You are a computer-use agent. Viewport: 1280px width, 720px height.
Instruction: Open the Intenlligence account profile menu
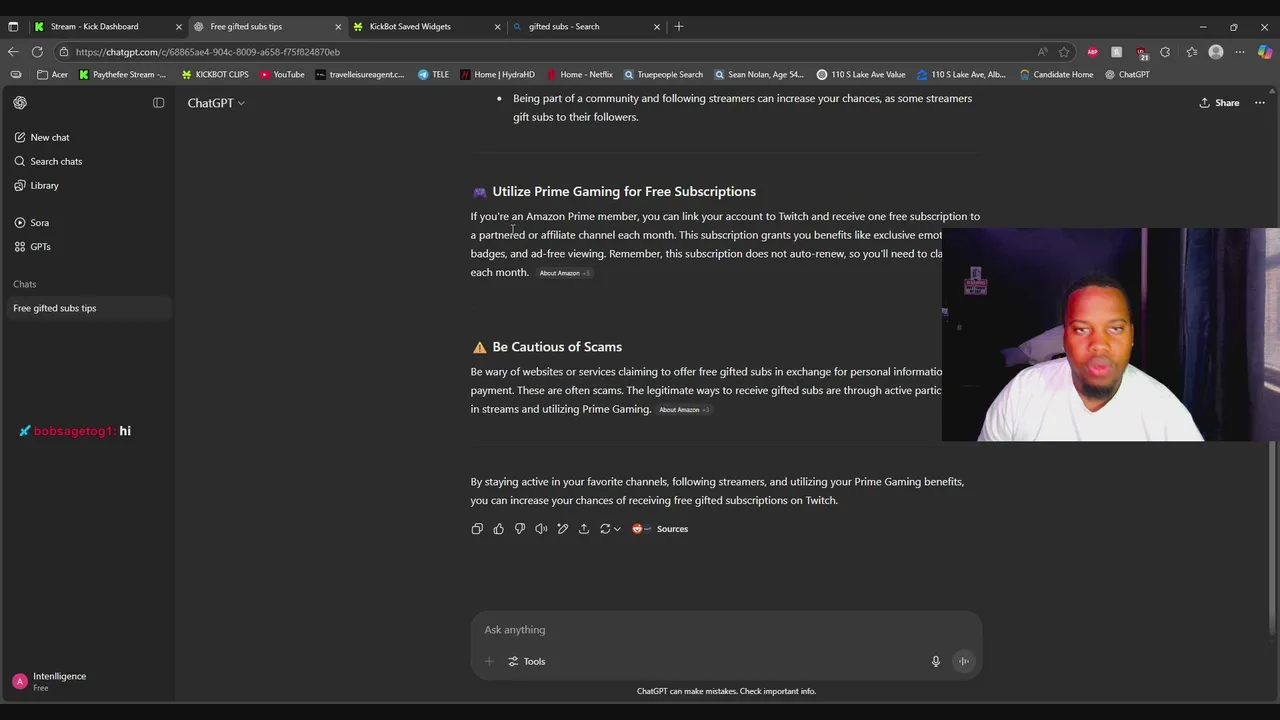click(87, 682)
